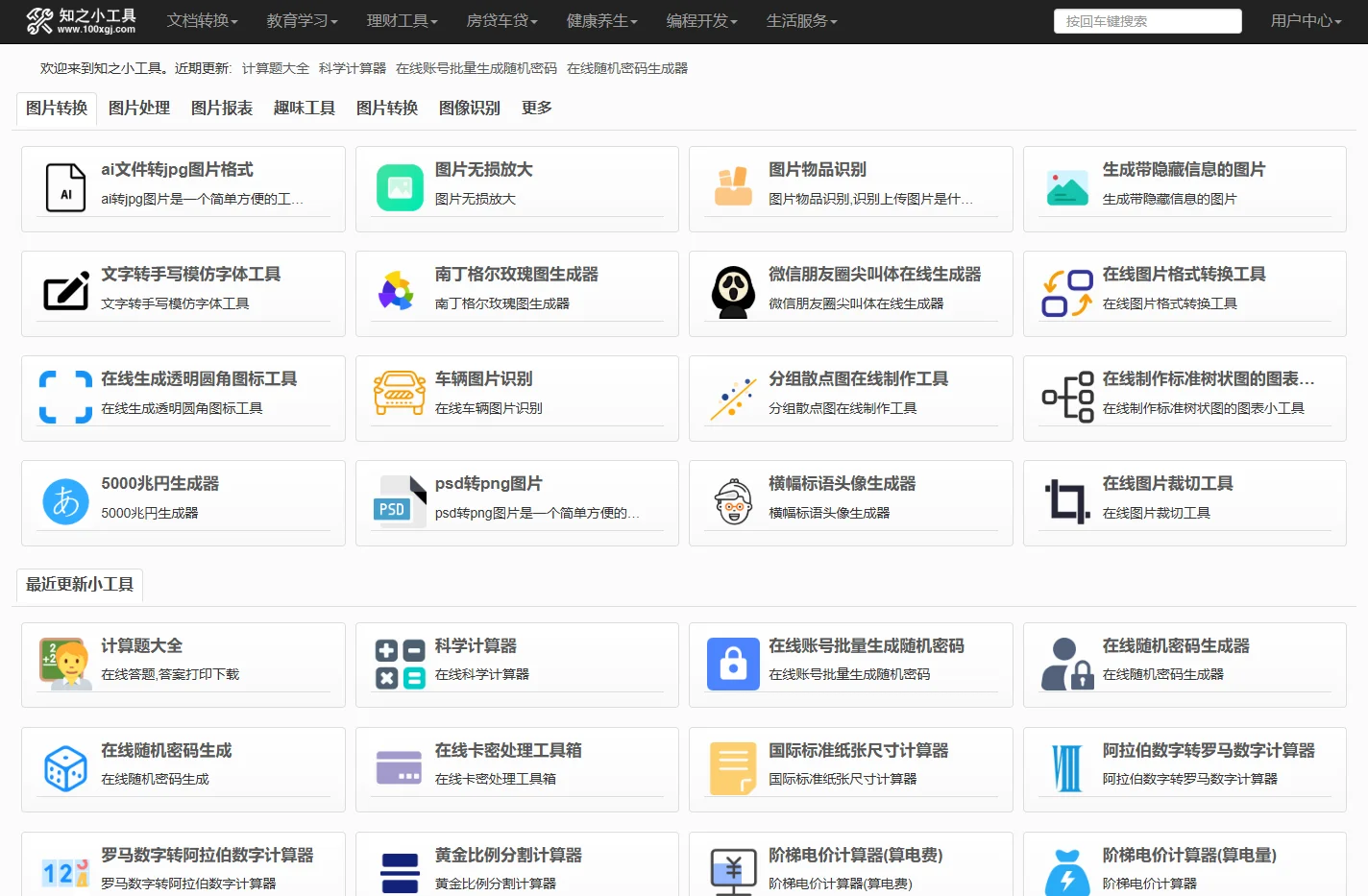Viewport: 1368px width, 896px height.
Task: Open the 图片无损放大 title link
Action: point(484,170)
